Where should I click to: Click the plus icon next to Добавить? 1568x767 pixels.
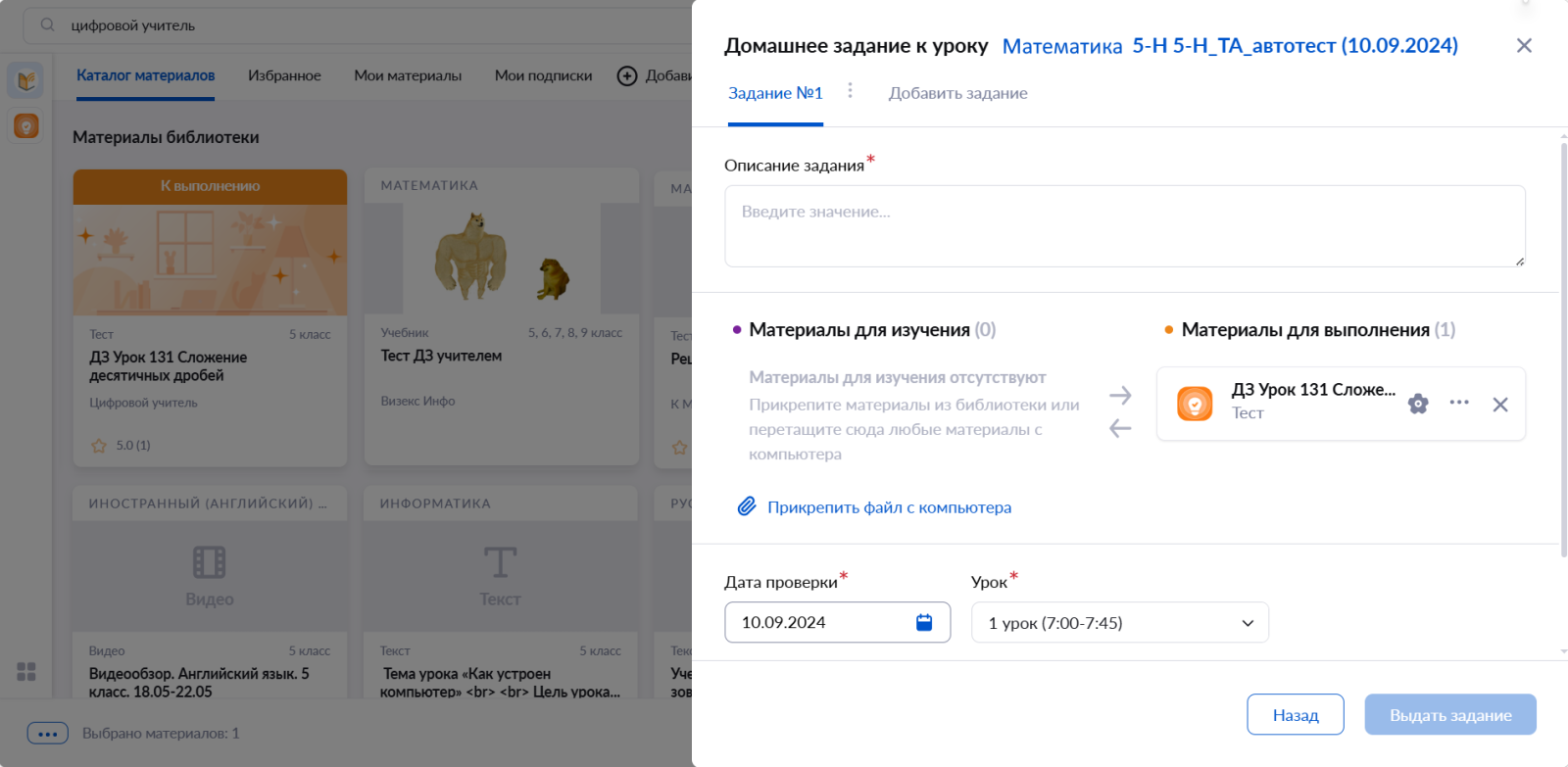coord(627,75)
